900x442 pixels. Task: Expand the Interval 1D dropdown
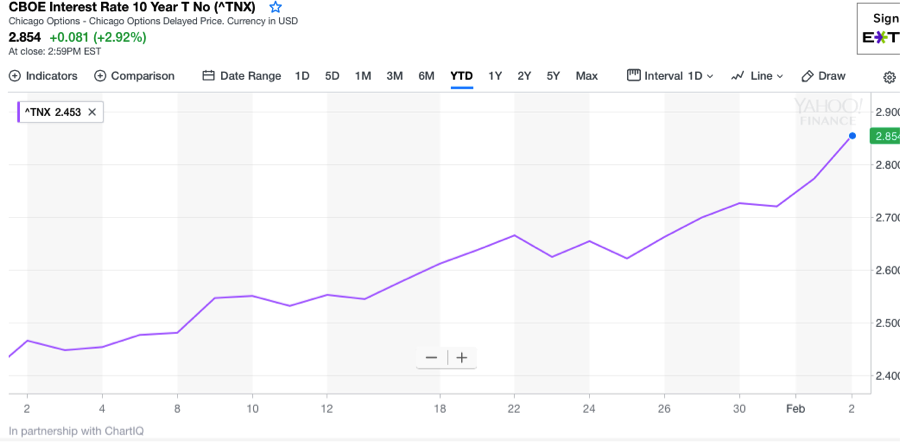[x=671, y=76]
